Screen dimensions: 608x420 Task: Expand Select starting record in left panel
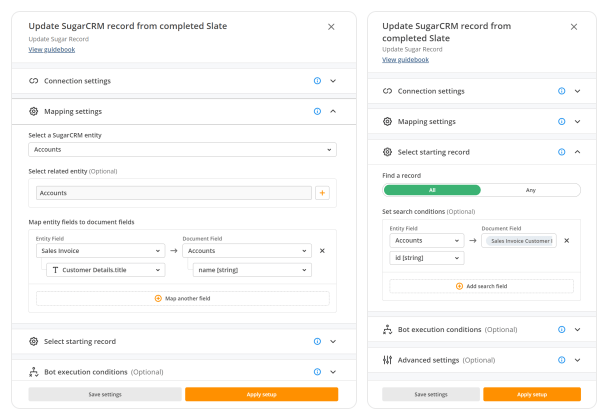tap(333, 341)
